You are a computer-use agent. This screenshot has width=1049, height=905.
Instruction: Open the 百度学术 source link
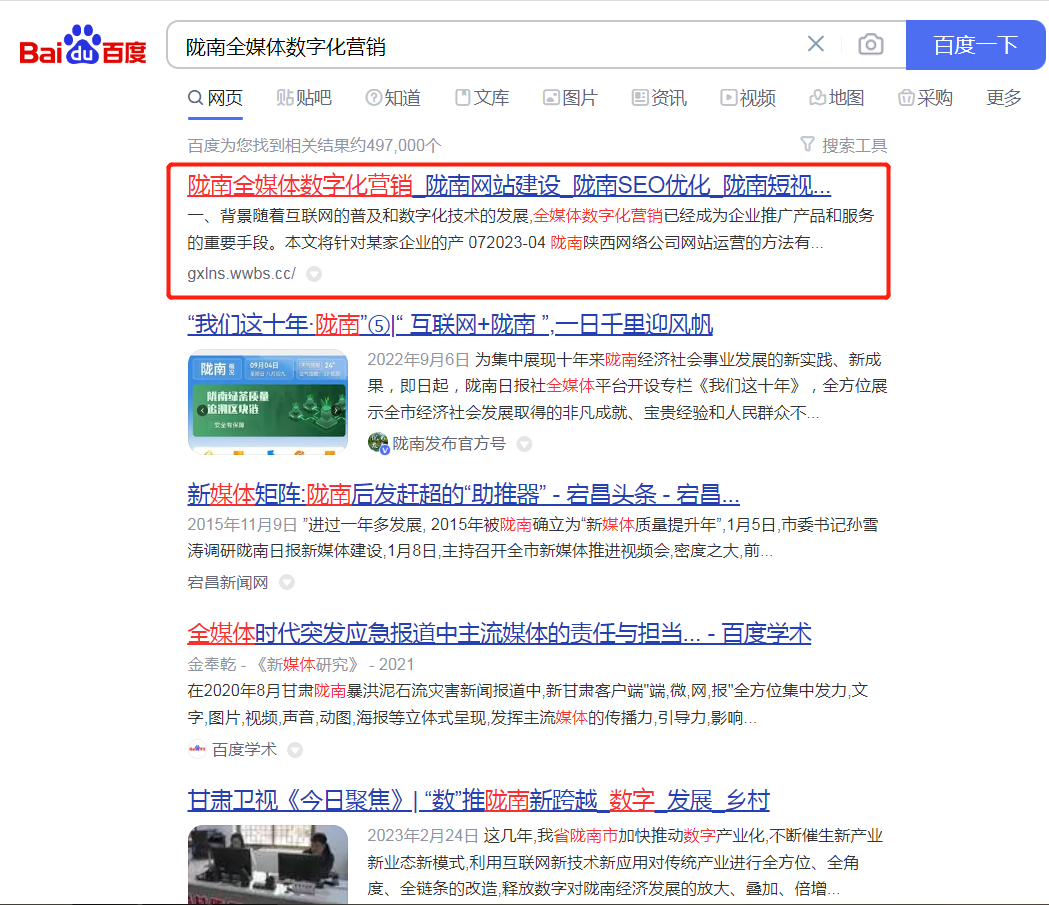[x=244, y=750]
